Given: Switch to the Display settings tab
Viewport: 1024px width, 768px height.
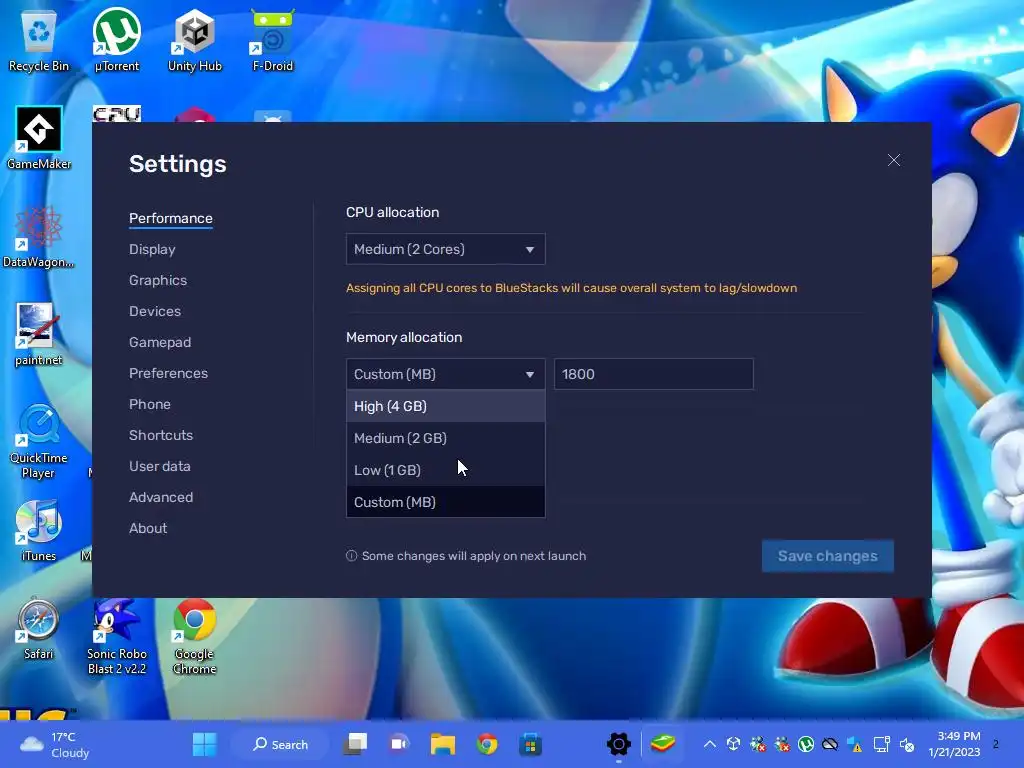Looking at the screenshot, I should pos(152,249).
